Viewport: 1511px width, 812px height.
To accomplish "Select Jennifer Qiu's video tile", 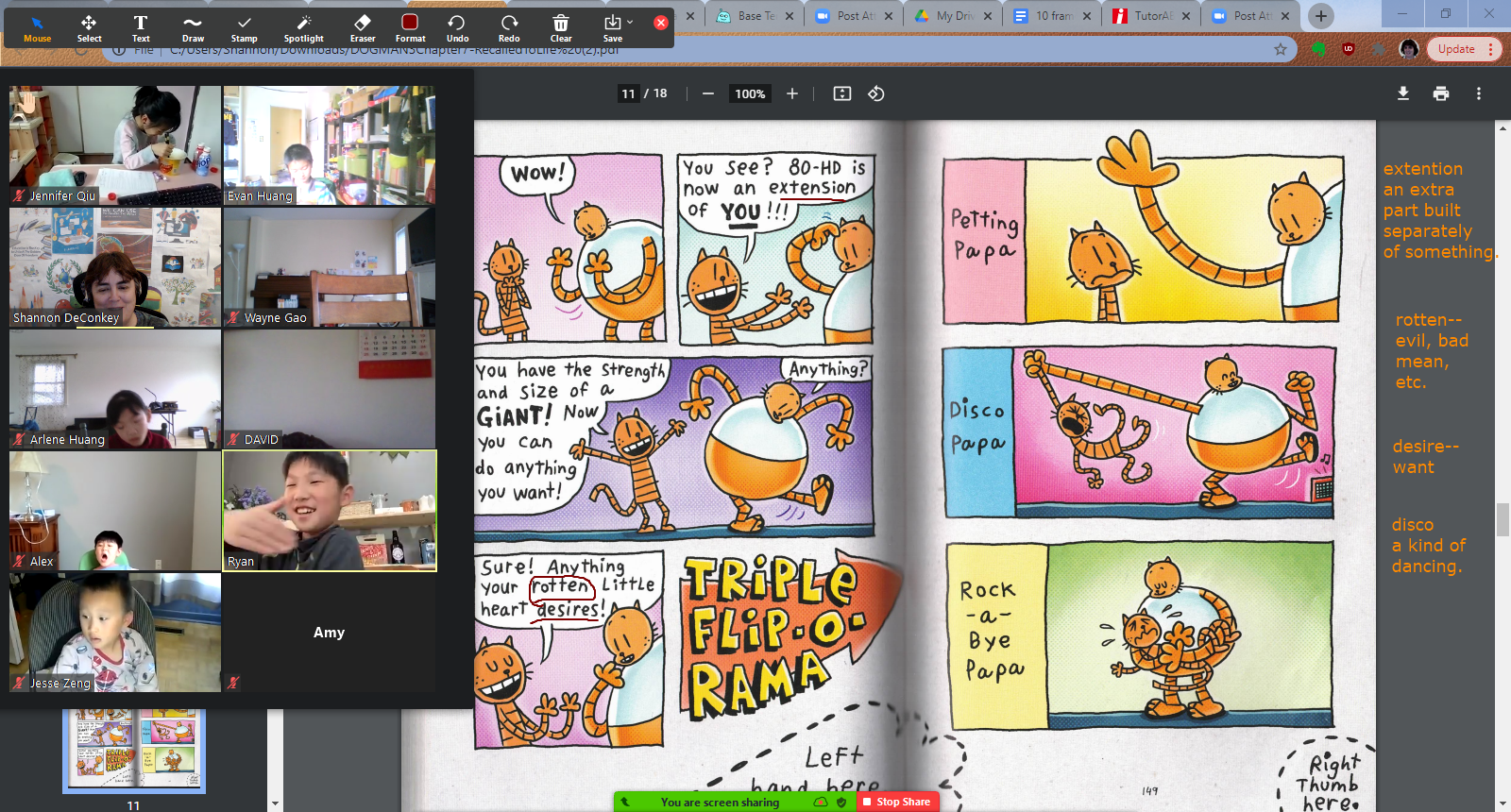I will tap(115, 145).
